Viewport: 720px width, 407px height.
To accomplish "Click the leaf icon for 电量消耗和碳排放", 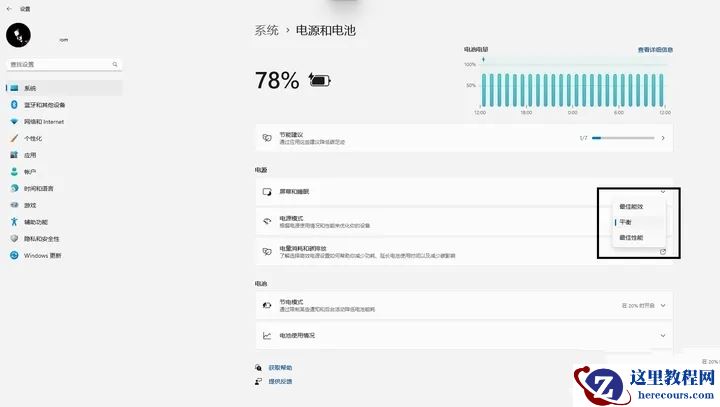I will click(267, 251).
